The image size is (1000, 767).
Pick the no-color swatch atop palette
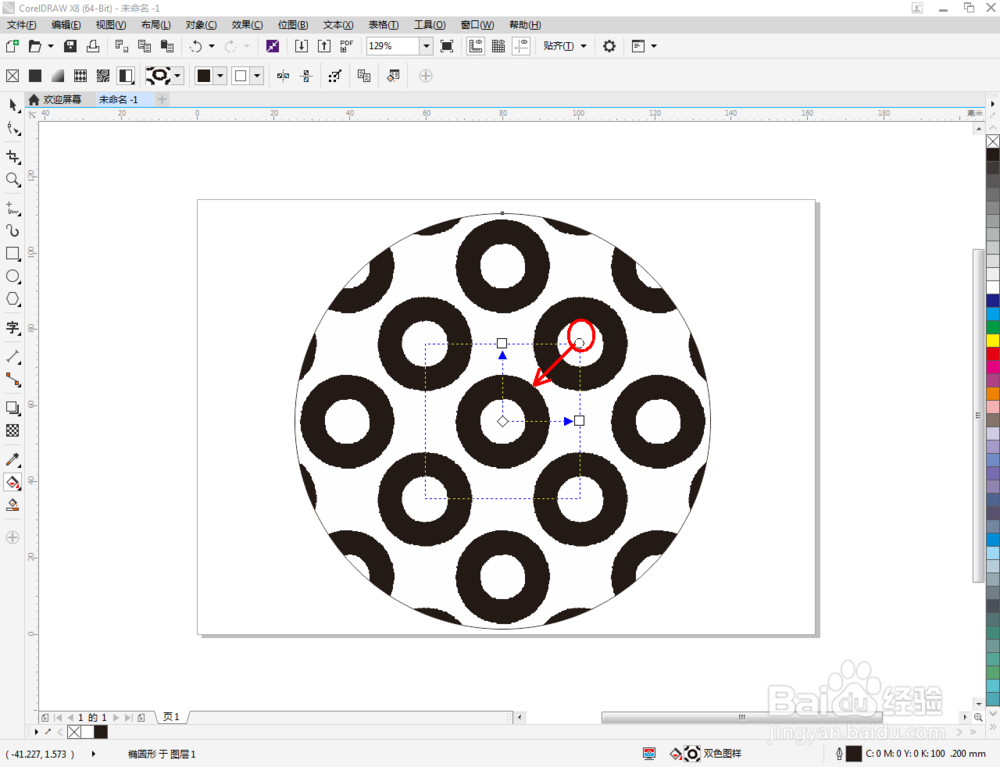click(993, 141)
